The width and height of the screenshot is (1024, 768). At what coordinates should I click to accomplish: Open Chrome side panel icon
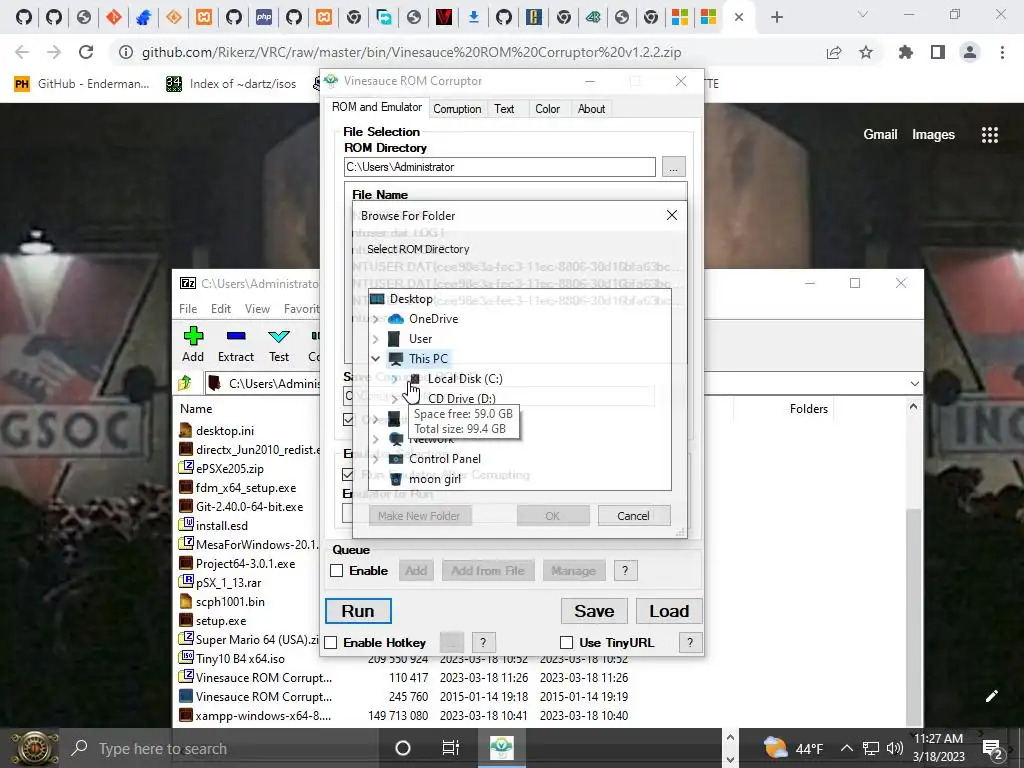click(x=938, y=52)
